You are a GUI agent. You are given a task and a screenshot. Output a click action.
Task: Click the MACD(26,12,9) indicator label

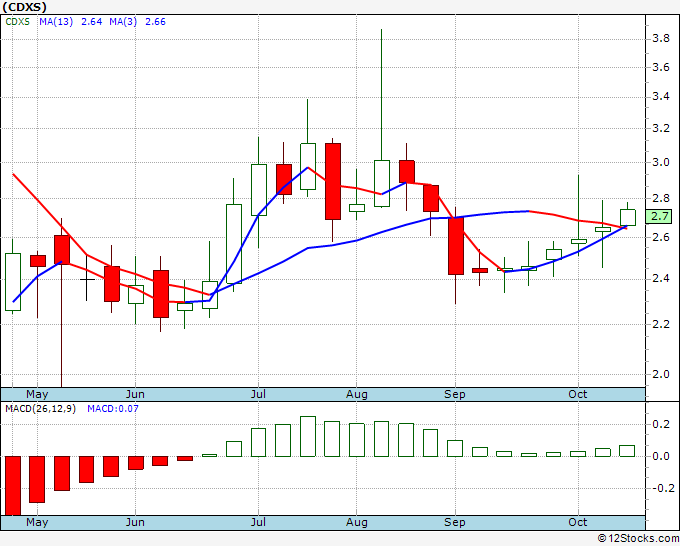click(x=40, y=409)
